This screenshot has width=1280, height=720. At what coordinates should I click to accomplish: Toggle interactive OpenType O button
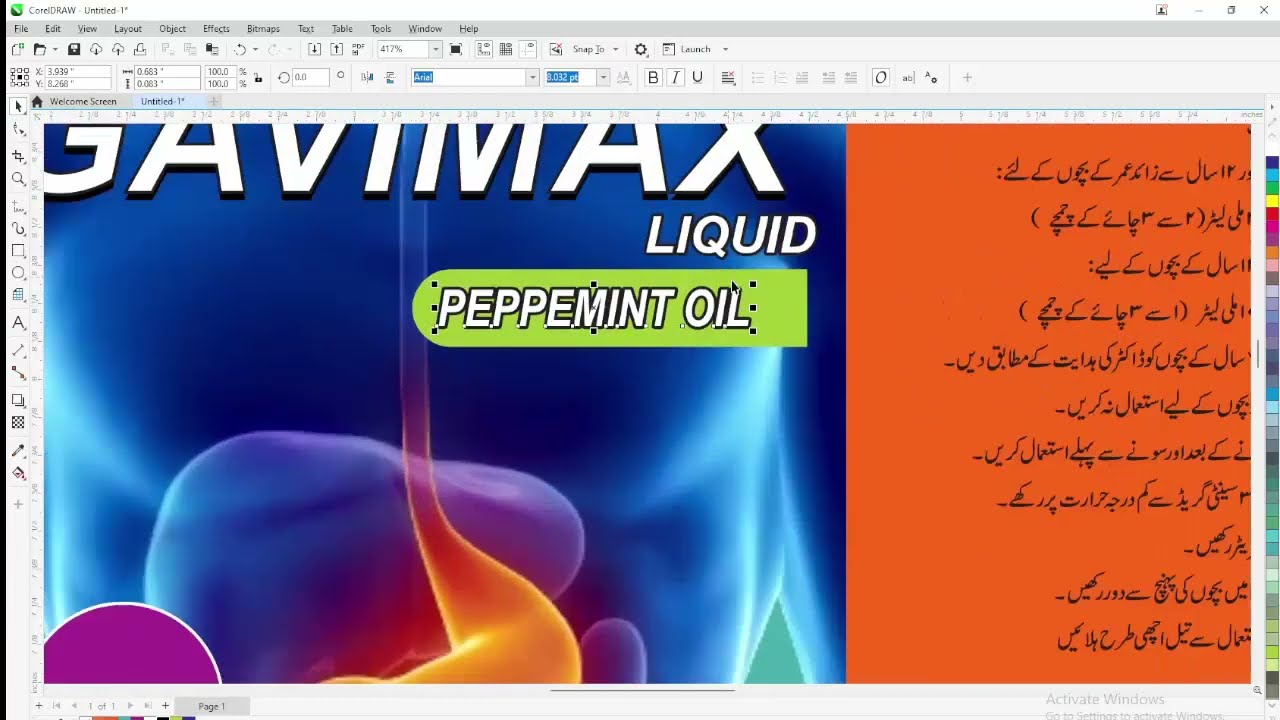881,77
